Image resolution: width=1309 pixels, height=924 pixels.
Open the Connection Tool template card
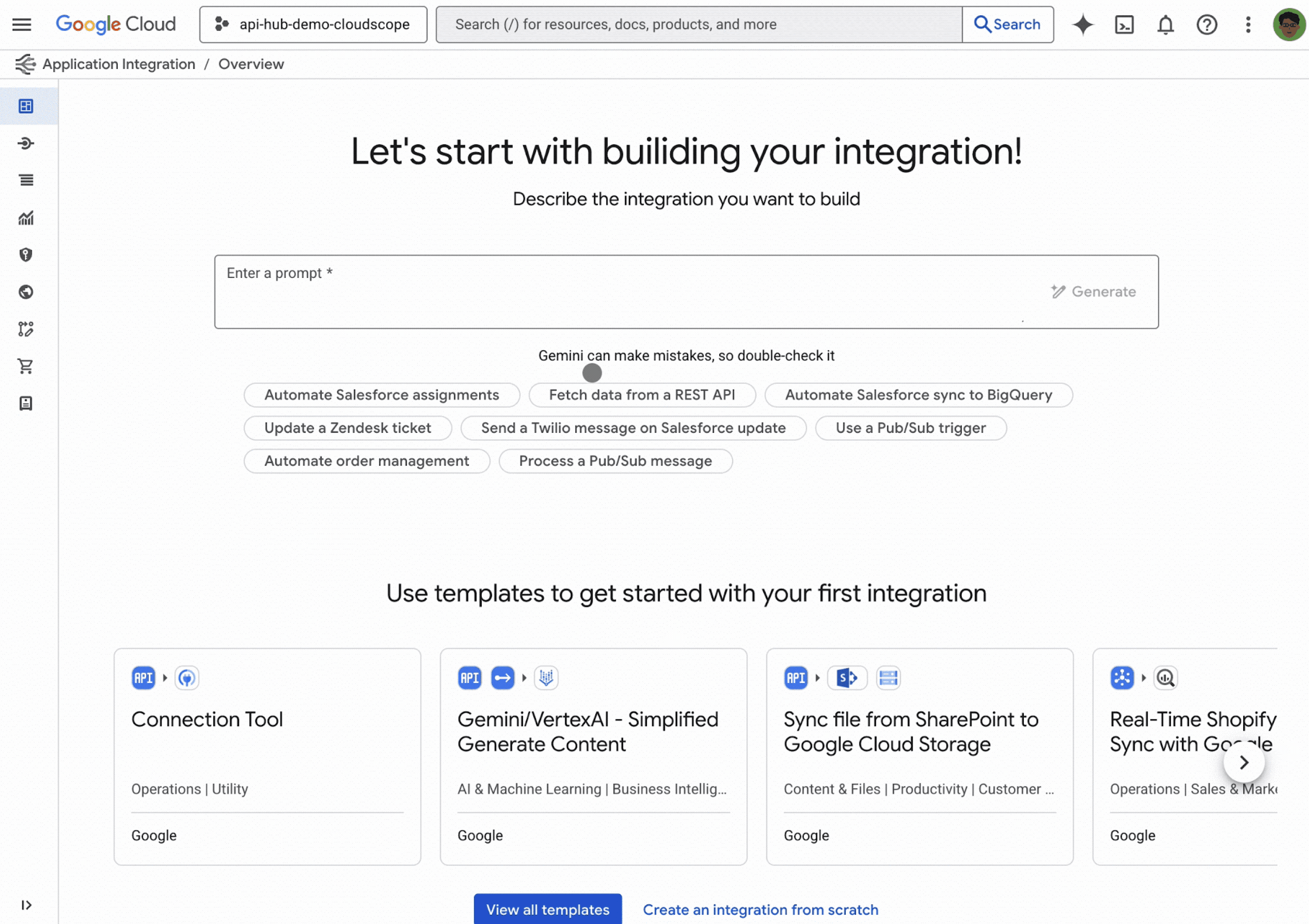pos(267,757)
